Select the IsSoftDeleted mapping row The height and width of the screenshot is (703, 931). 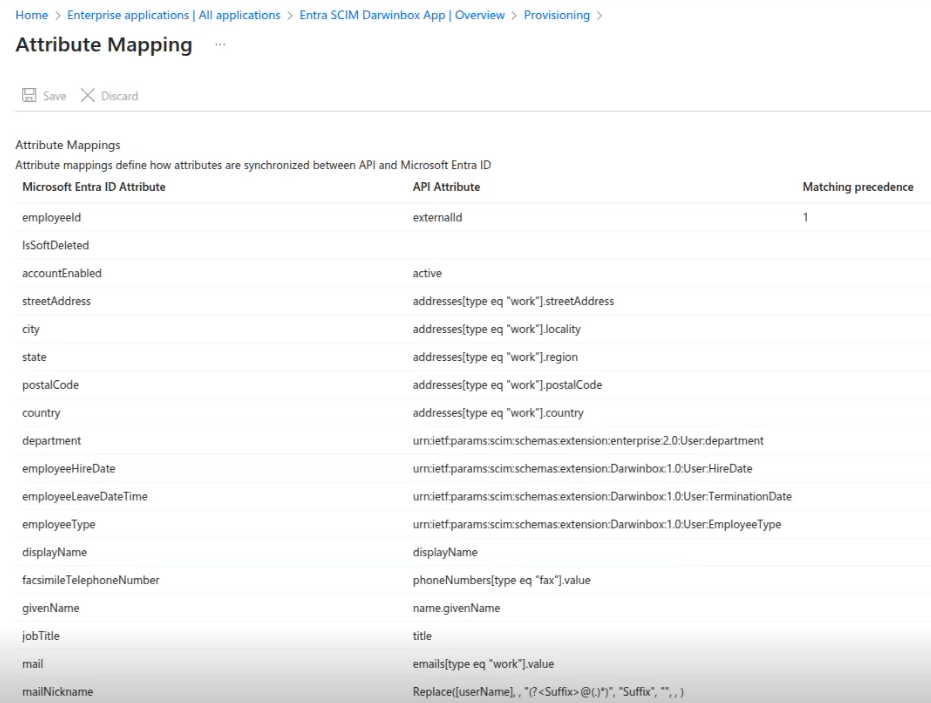[x=473, y=245]
